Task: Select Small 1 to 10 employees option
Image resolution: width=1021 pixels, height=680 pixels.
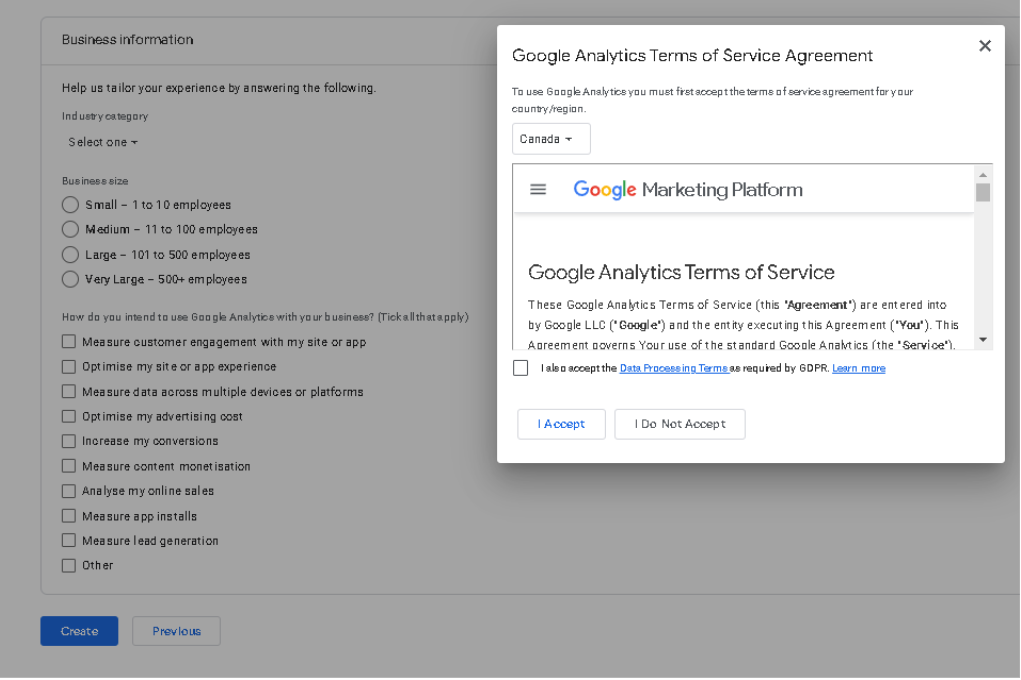Action: 70,205
